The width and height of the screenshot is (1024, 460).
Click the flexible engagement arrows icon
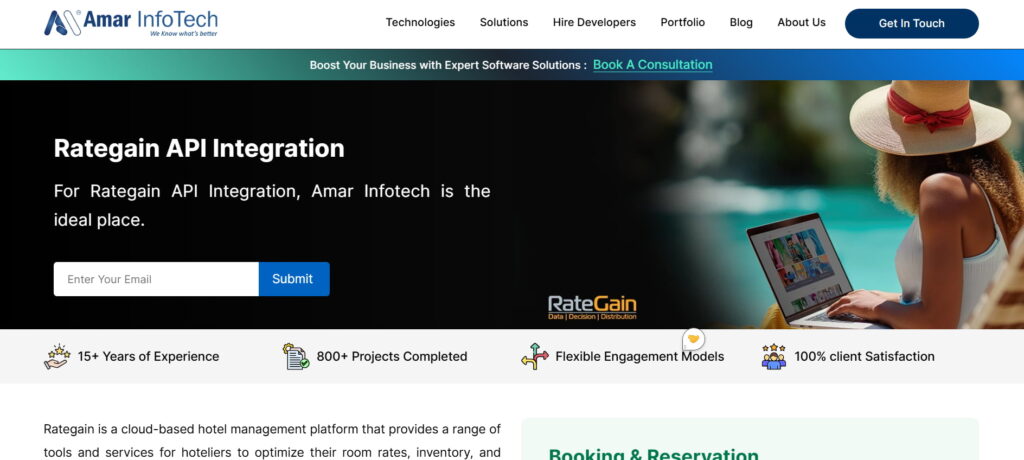pos(535,357)
